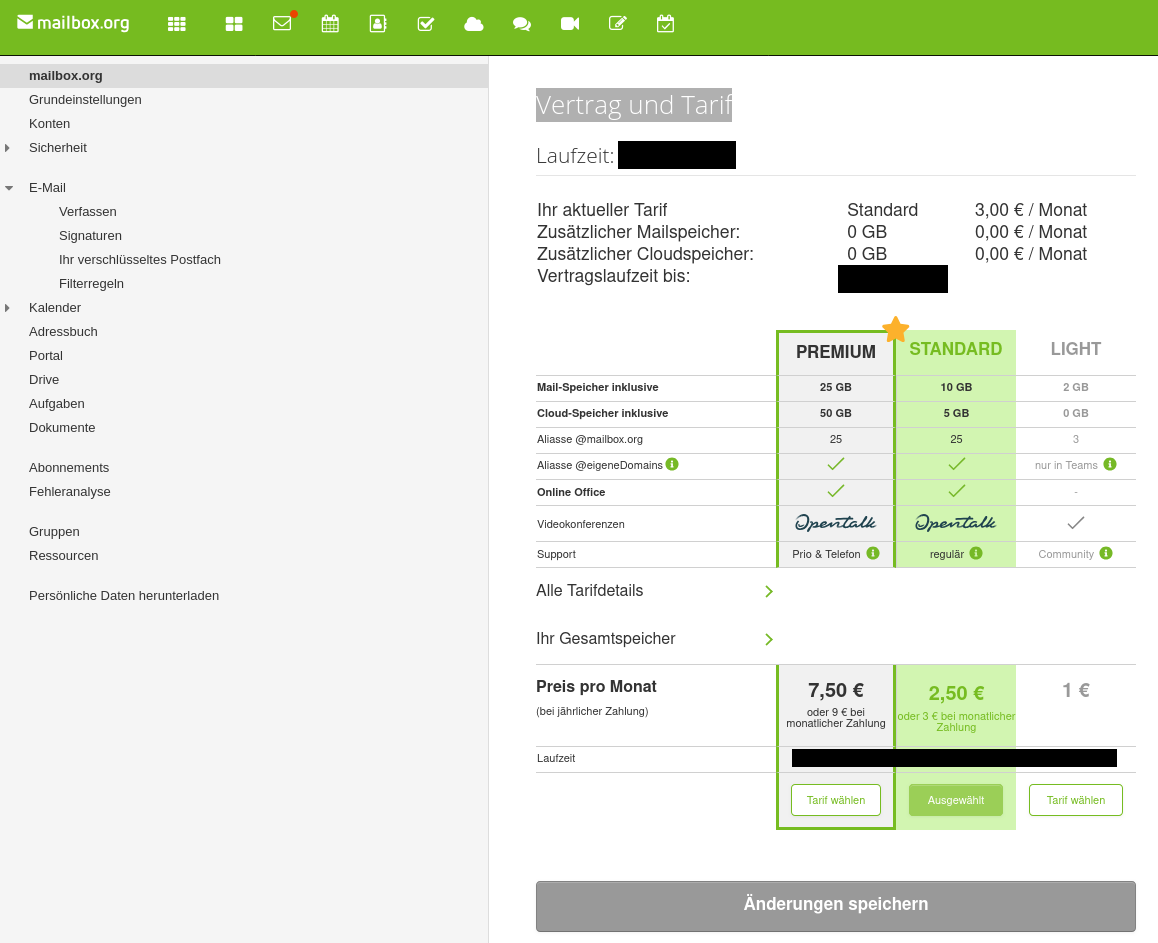
Task: Open Dokumente settings
Action: tap(62, 428)
